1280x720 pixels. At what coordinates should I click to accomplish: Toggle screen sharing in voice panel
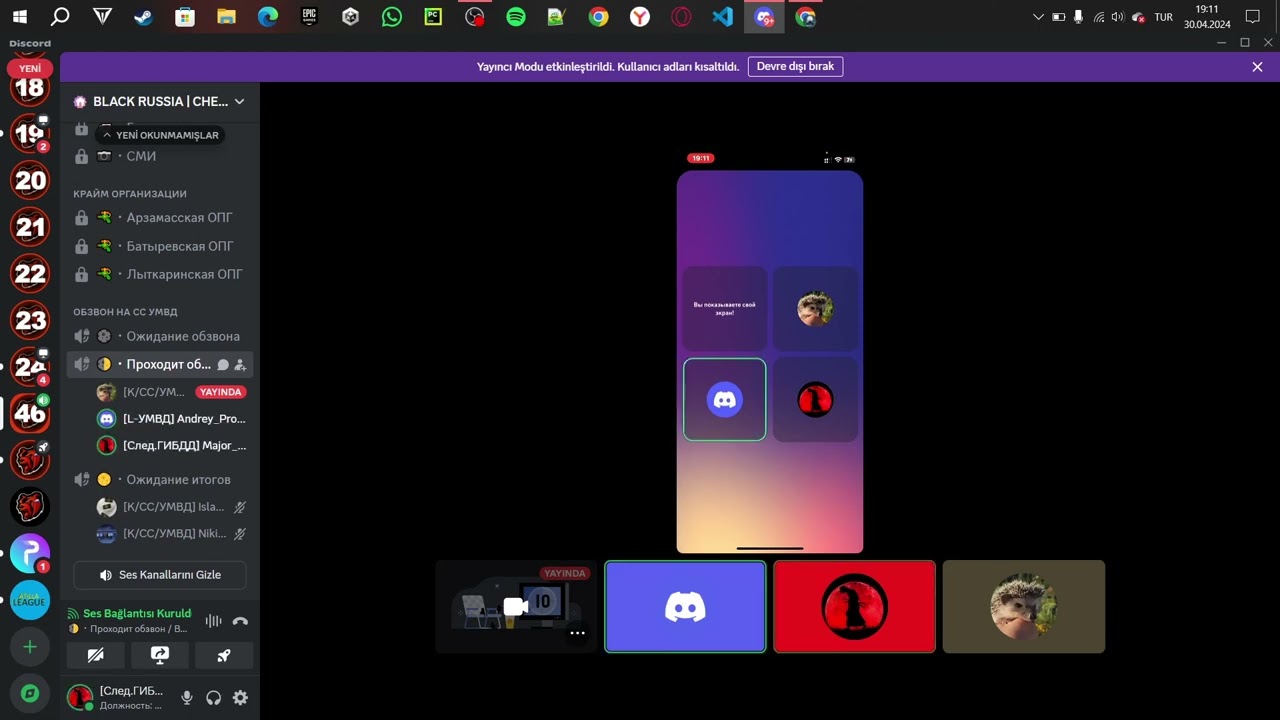tap(160, 655)
